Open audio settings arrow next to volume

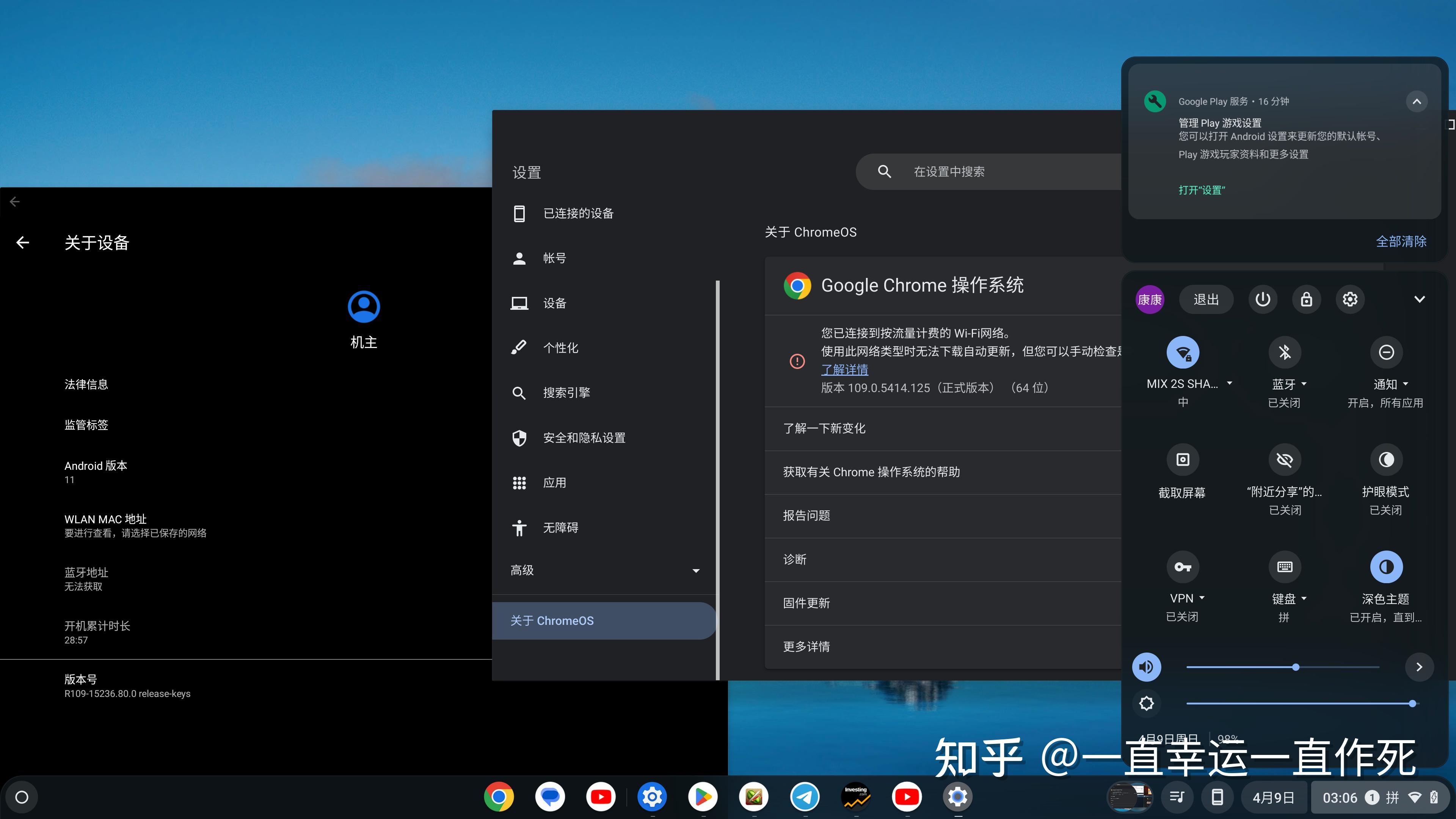click(x=1419, y=667)
